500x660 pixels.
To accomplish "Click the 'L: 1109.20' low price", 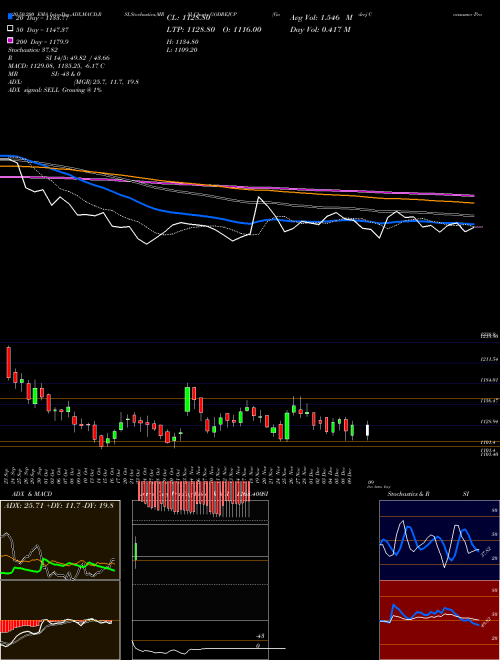I will point(182,50).
